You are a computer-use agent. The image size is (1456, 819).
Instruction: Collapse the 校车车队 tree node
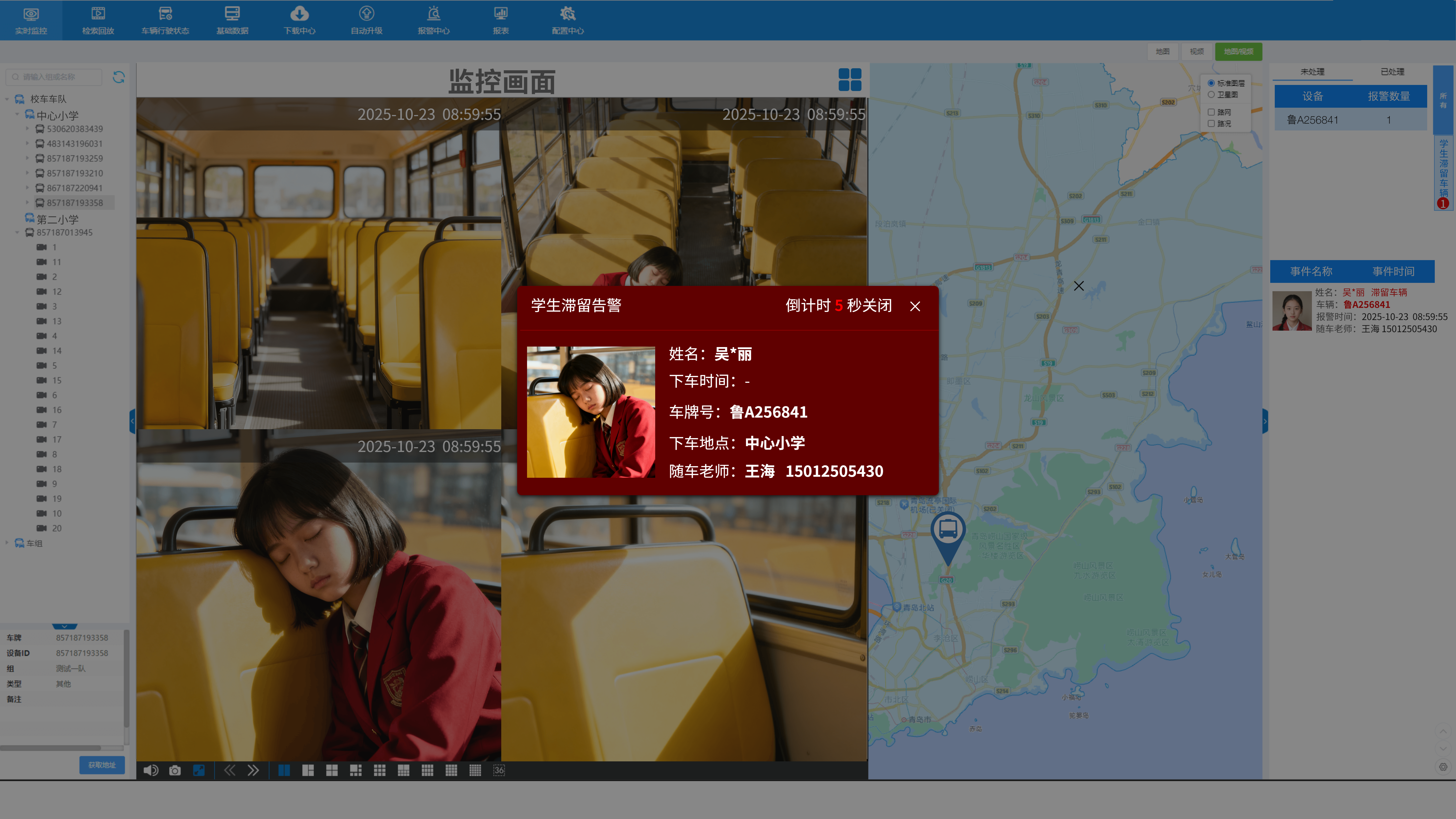click(7, 100)
